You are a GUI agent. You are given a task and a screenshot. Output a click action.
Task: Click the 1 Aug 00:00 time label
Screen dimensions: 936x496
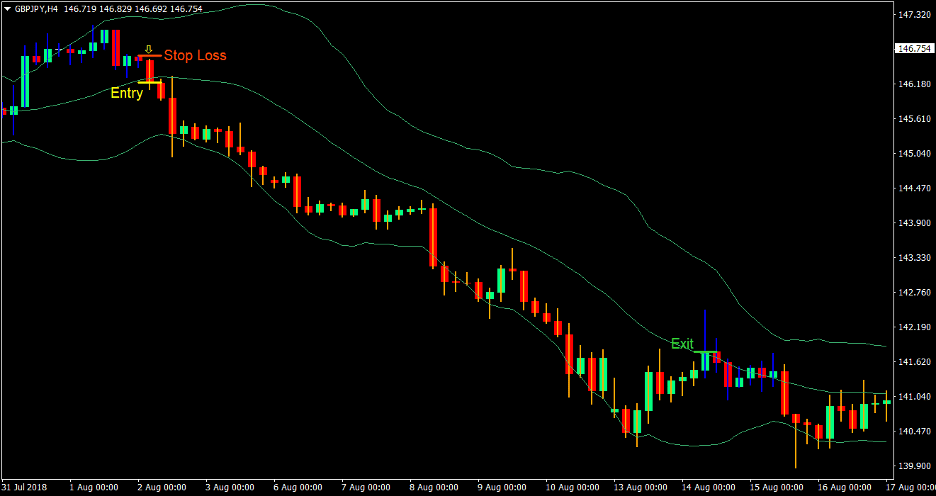click(93, 488)
